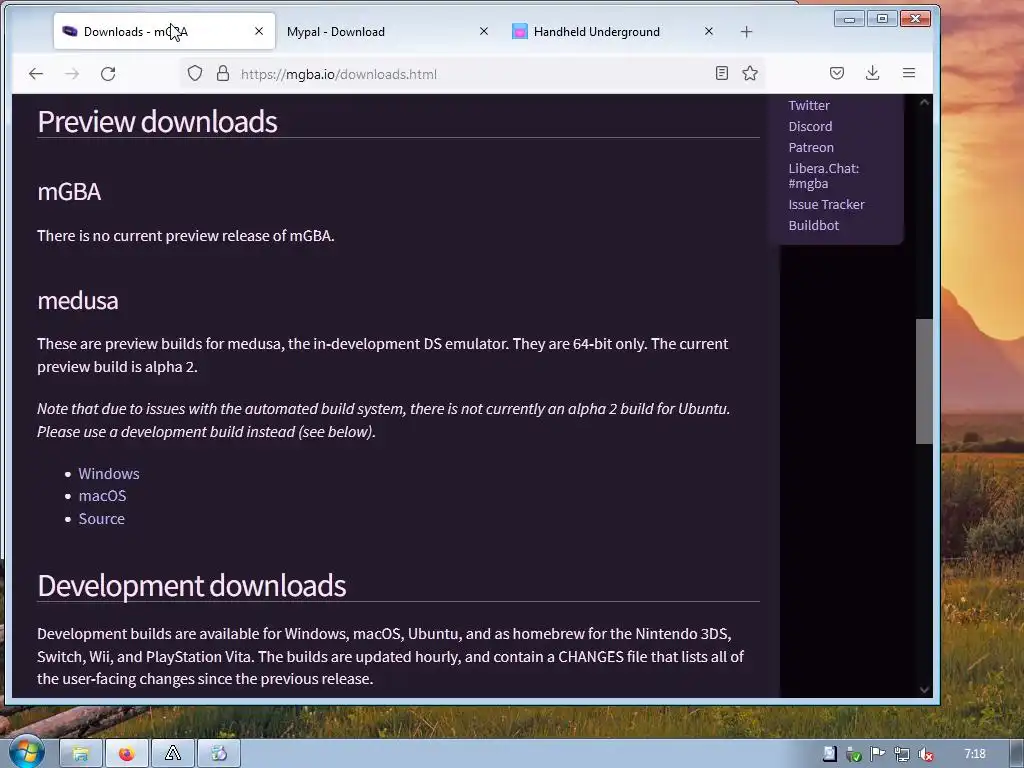Click the triangle-logo app in the taskbar

point(173,754)
